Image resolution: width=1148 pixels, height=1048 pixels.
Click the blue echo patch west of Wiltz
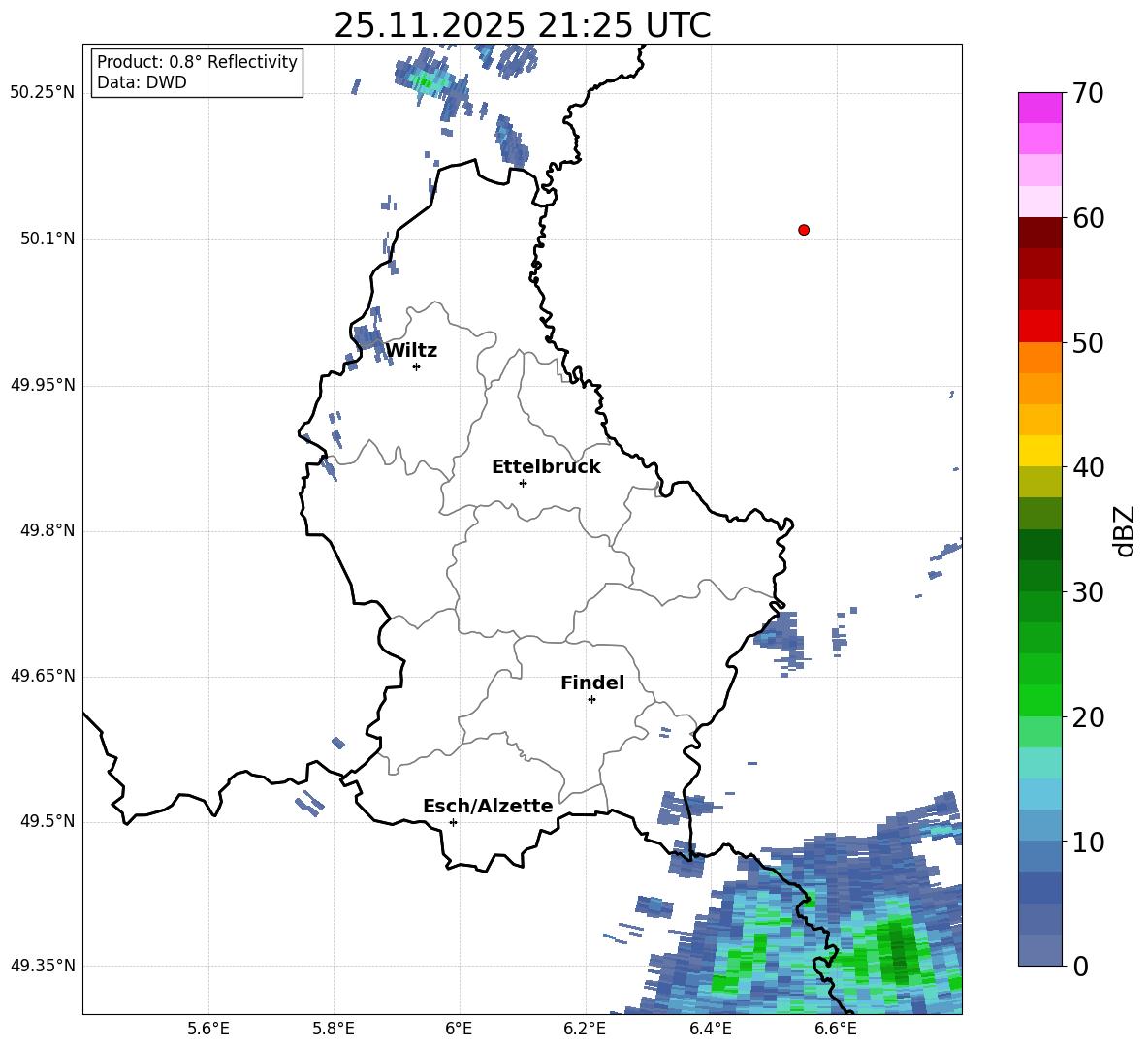(367, 338)
